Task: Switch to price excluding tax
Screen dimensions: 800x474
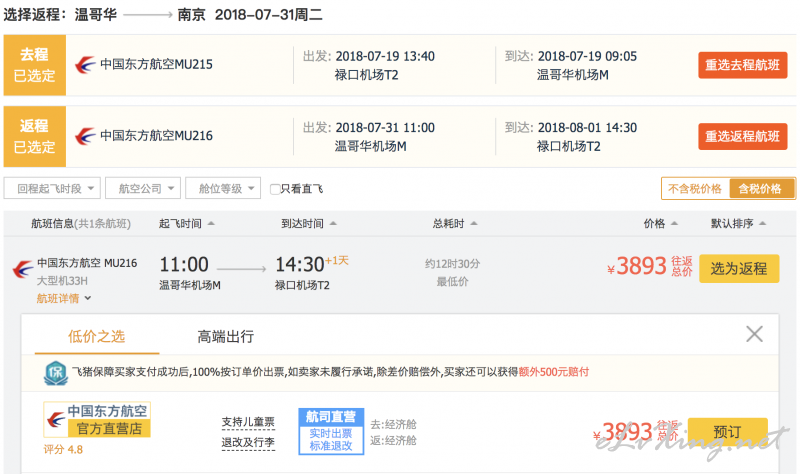Action: (695, 189)
